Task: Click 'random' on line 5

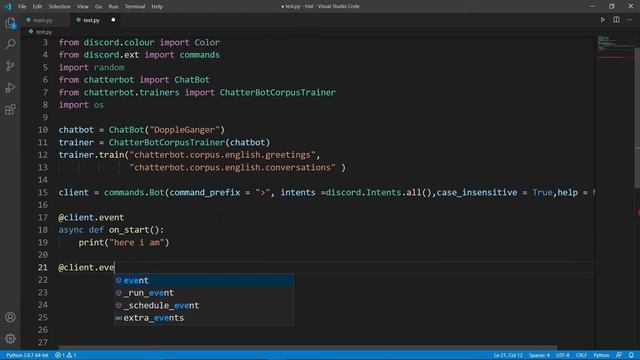Action: (109, 67)
